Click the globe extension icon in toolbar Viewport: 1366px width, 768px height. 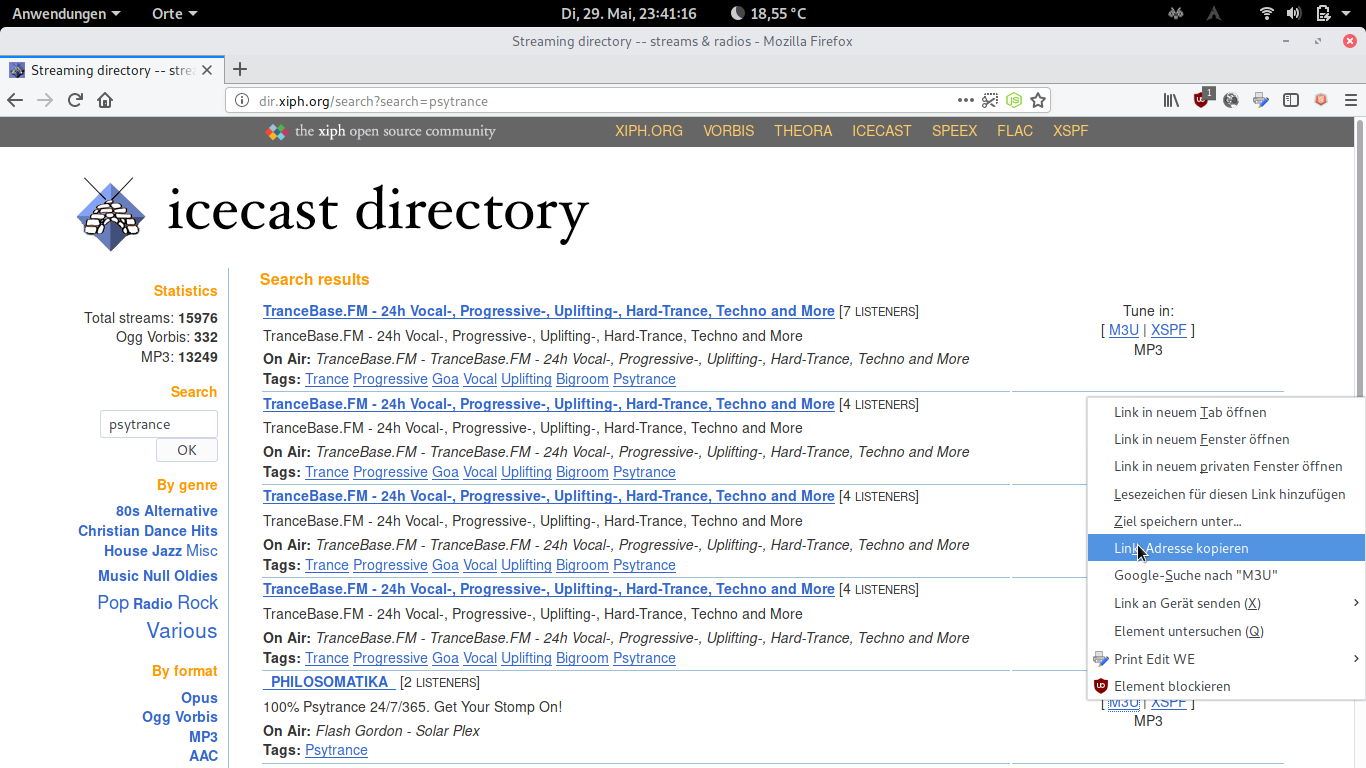click(x=1231, y=100)
